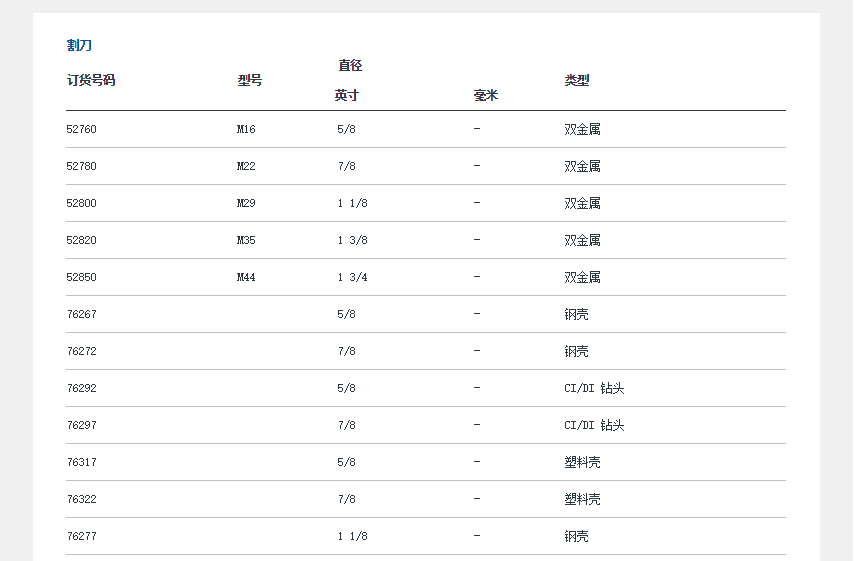
Task: Click order number 76277
Action: (82, 537)
